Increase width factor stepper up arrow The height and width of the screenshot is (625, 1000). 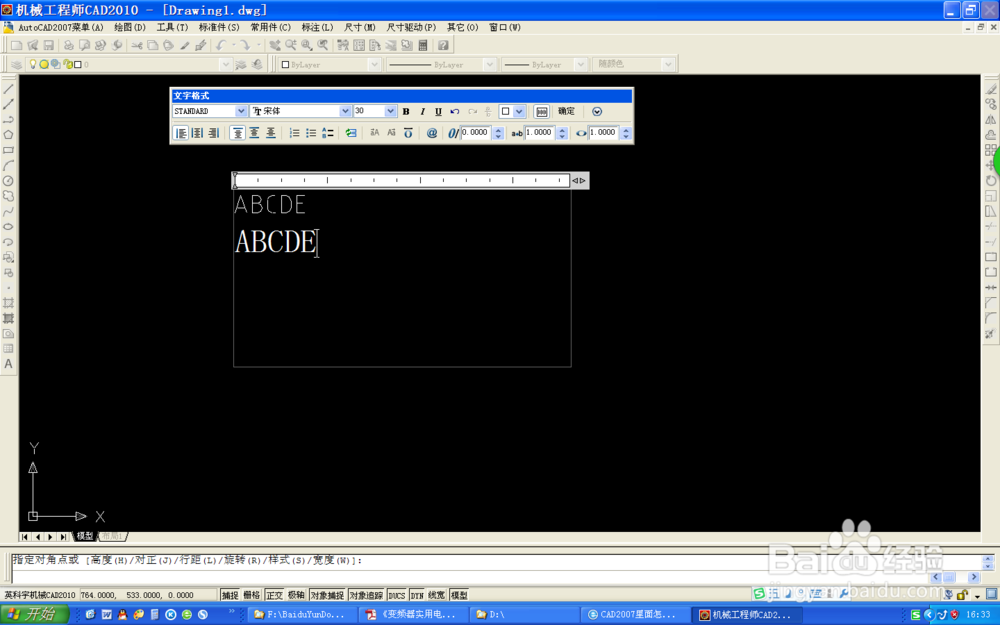[x=626, y=129]
